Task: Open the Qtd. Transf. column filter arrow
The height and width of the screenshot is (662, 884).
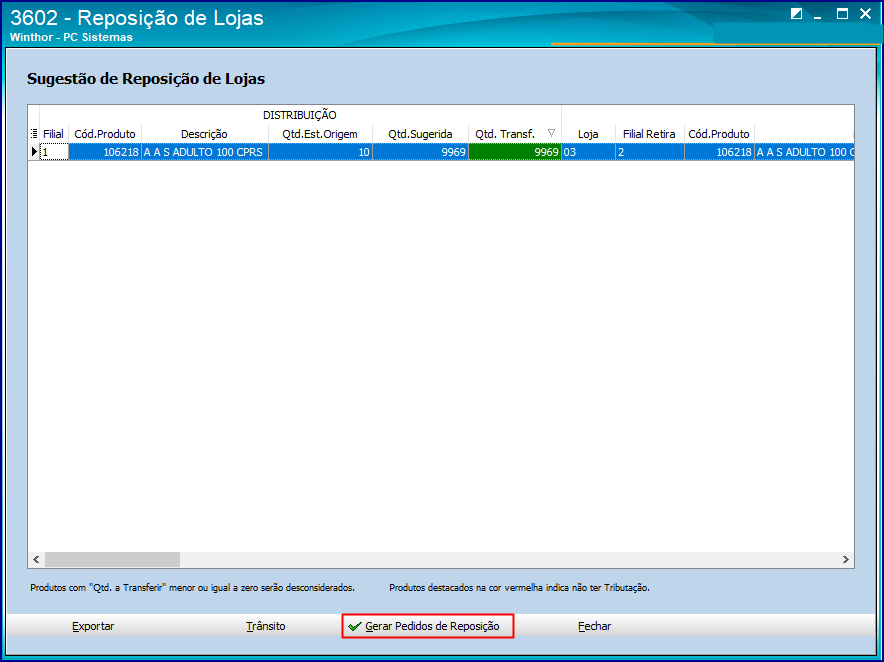Action: click(551, 134)
